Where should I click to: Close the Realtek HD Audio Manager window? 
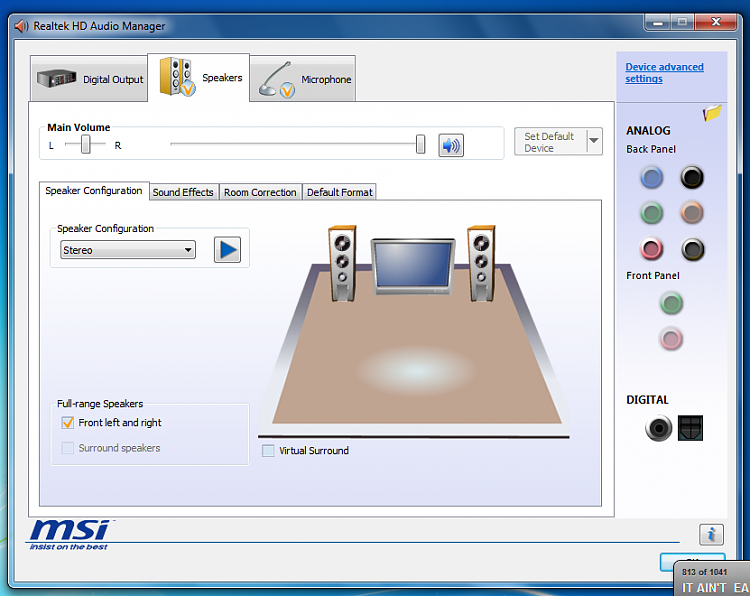pos(716,22)
